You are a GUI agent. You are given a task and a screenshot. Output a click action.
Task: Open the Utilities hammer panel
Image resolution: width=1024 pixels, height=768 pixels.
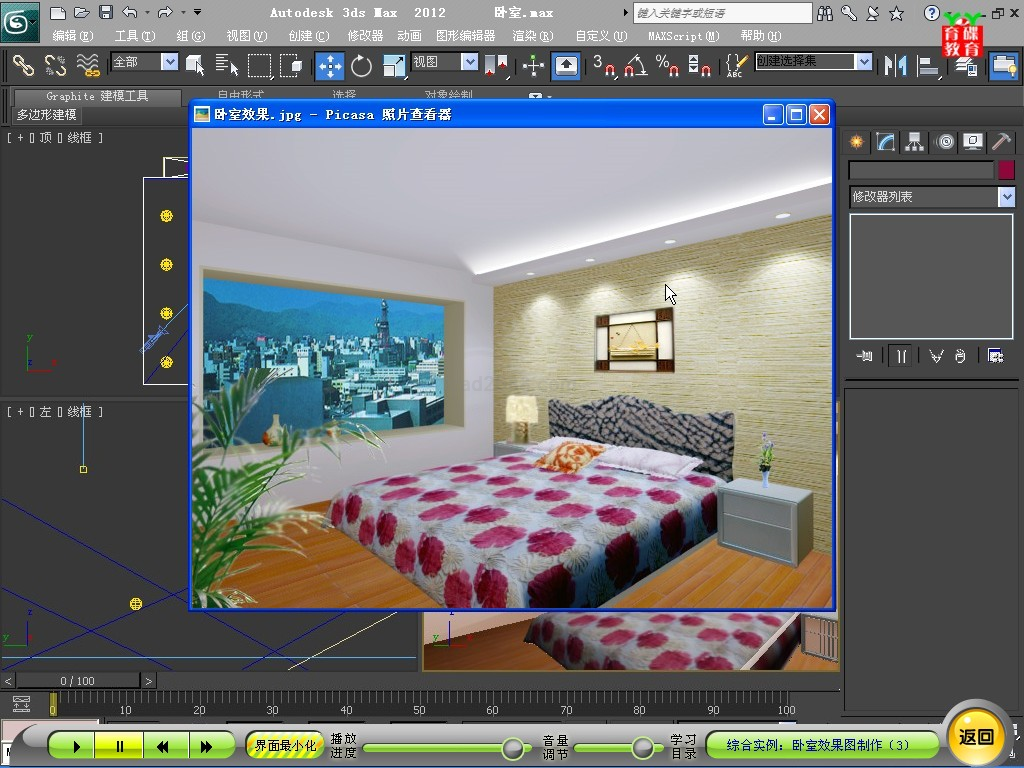(x=1002, y=142)
